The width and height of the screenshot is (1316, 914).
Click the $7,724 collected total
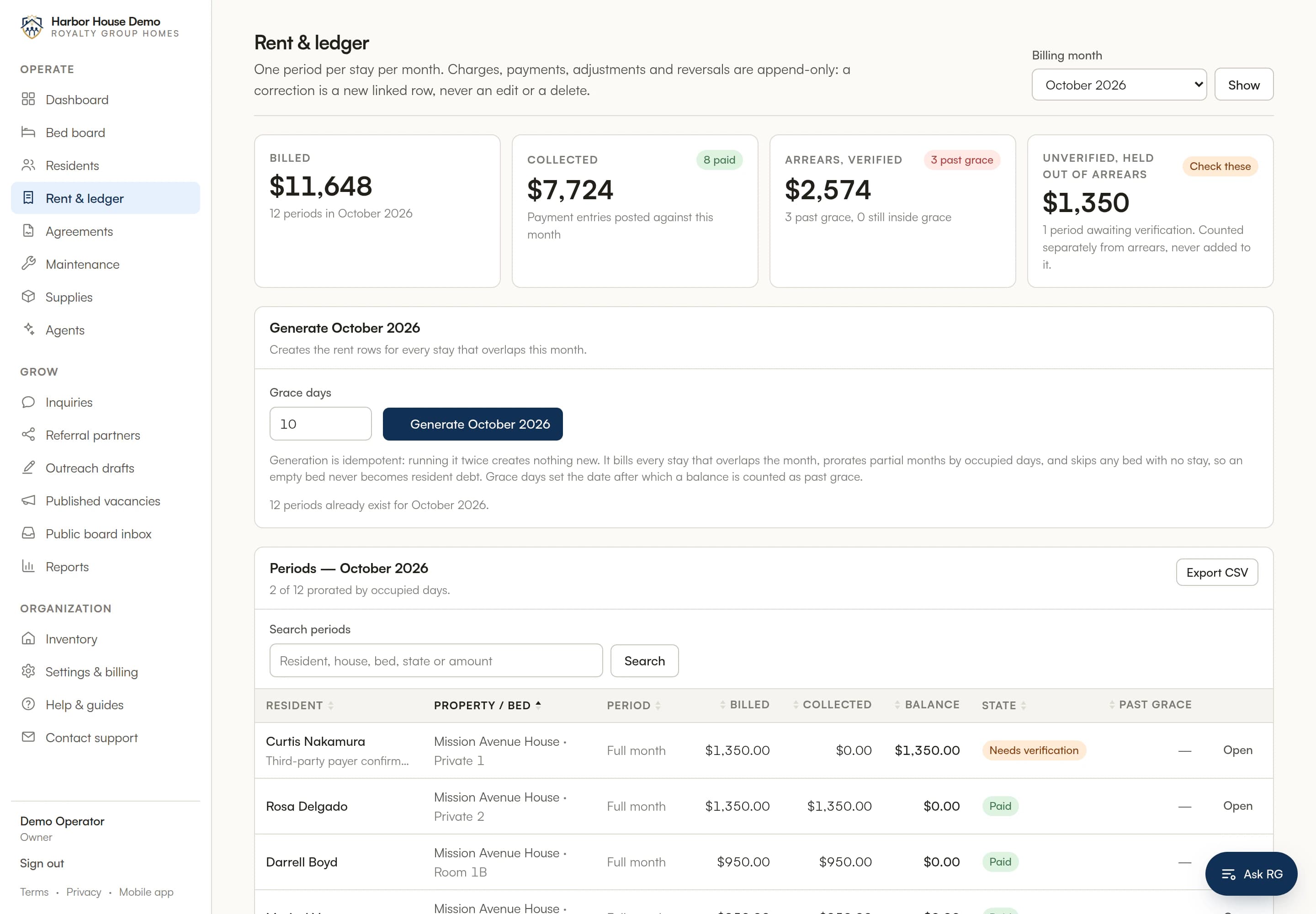click(570, 189)
